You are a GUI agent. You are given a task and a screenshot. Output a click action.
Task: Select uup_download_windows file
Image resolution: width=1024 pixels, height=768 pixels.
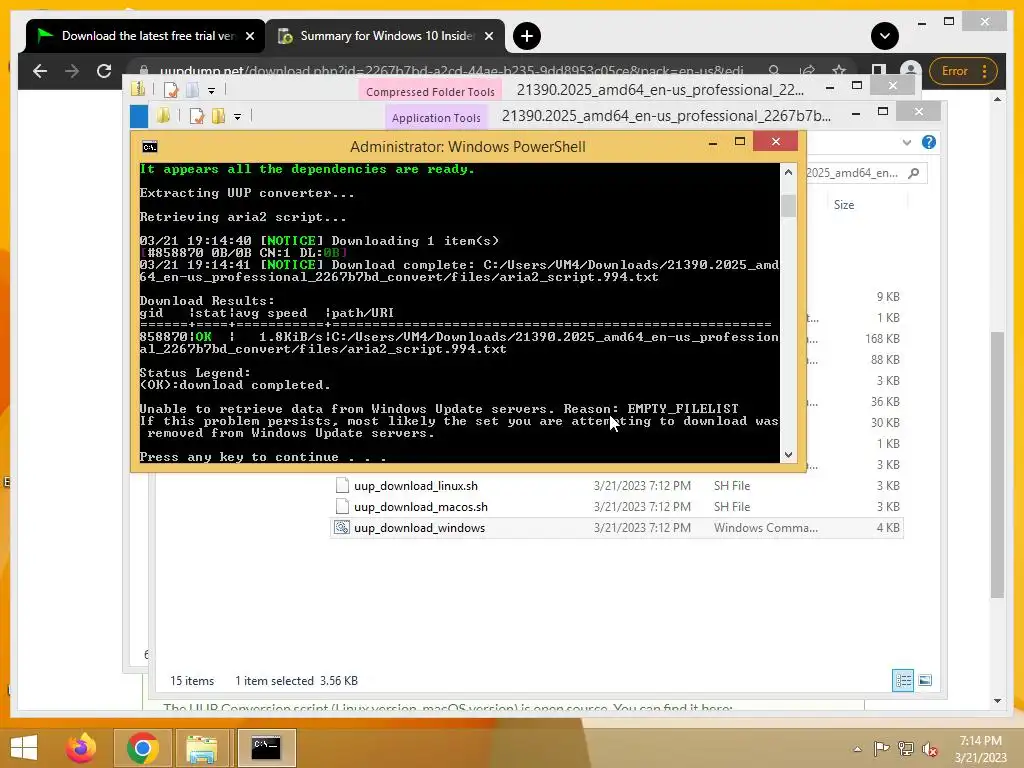click(x=419, y=528)
